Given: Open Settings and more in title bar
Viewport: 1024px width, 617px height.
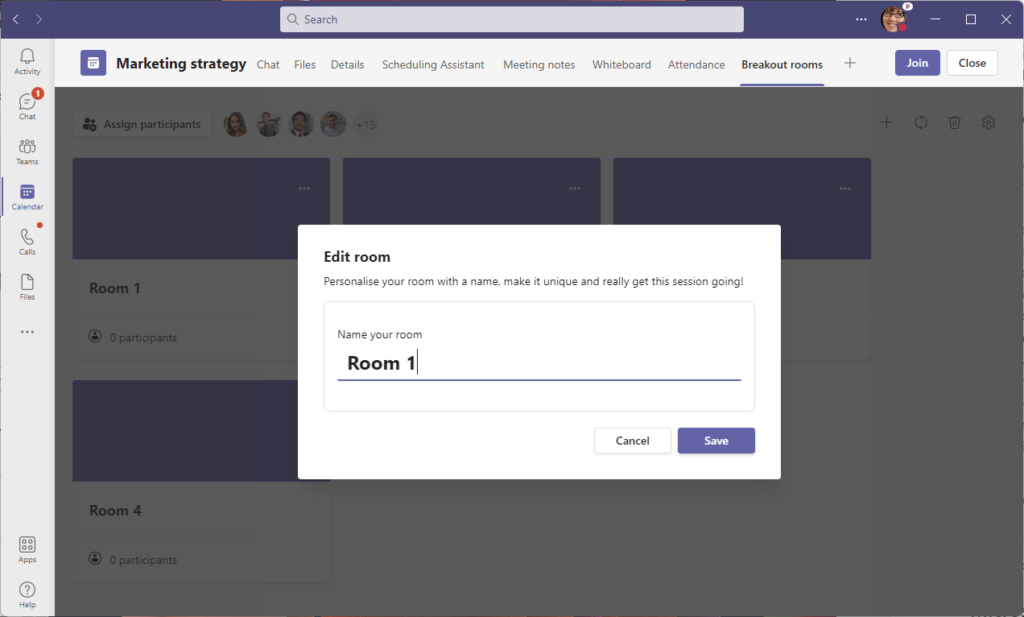Looking at the screenshot, I should click(x=861, y=20).
